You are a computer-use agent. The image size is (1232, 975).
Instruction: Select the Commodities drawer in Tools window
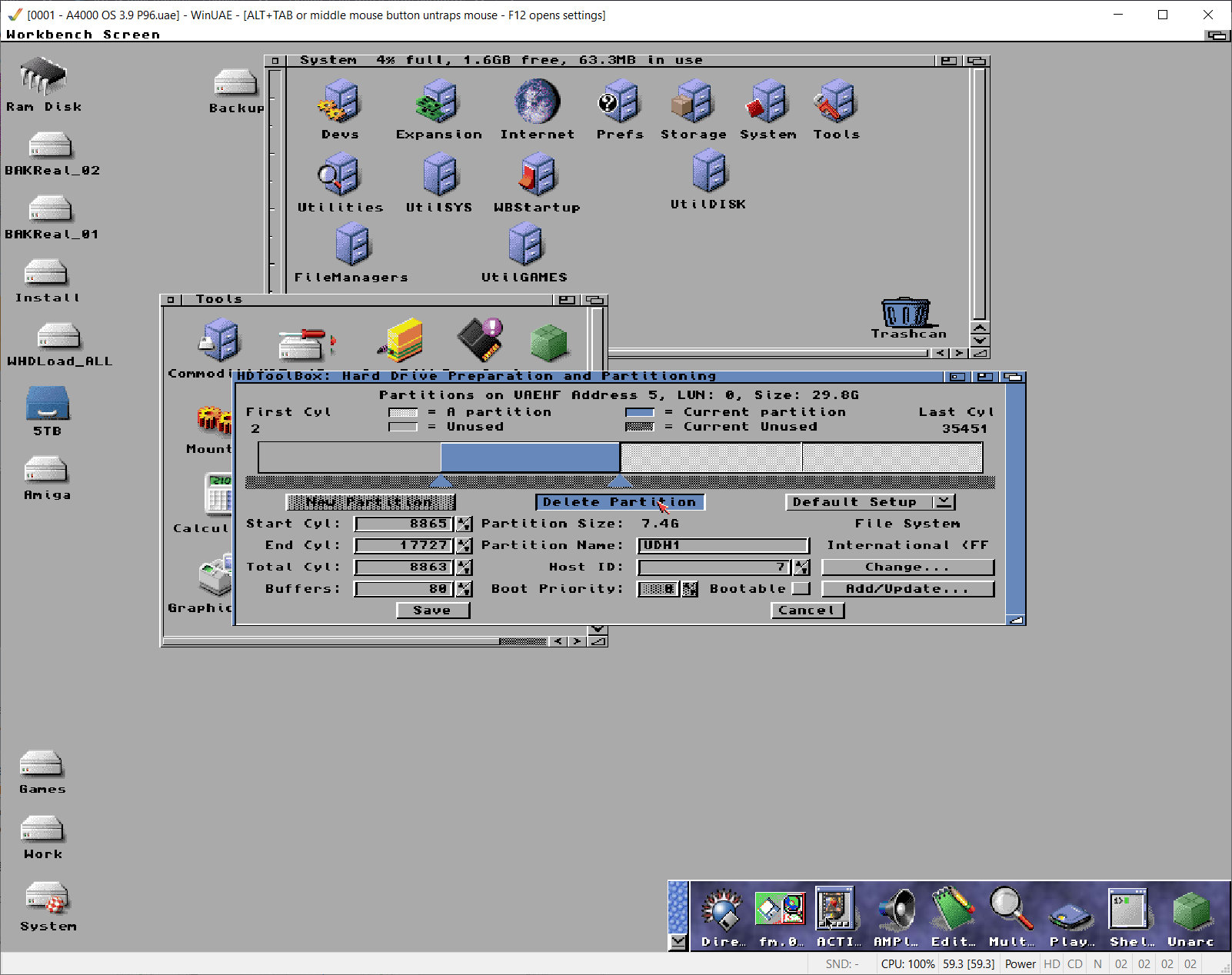219,341
